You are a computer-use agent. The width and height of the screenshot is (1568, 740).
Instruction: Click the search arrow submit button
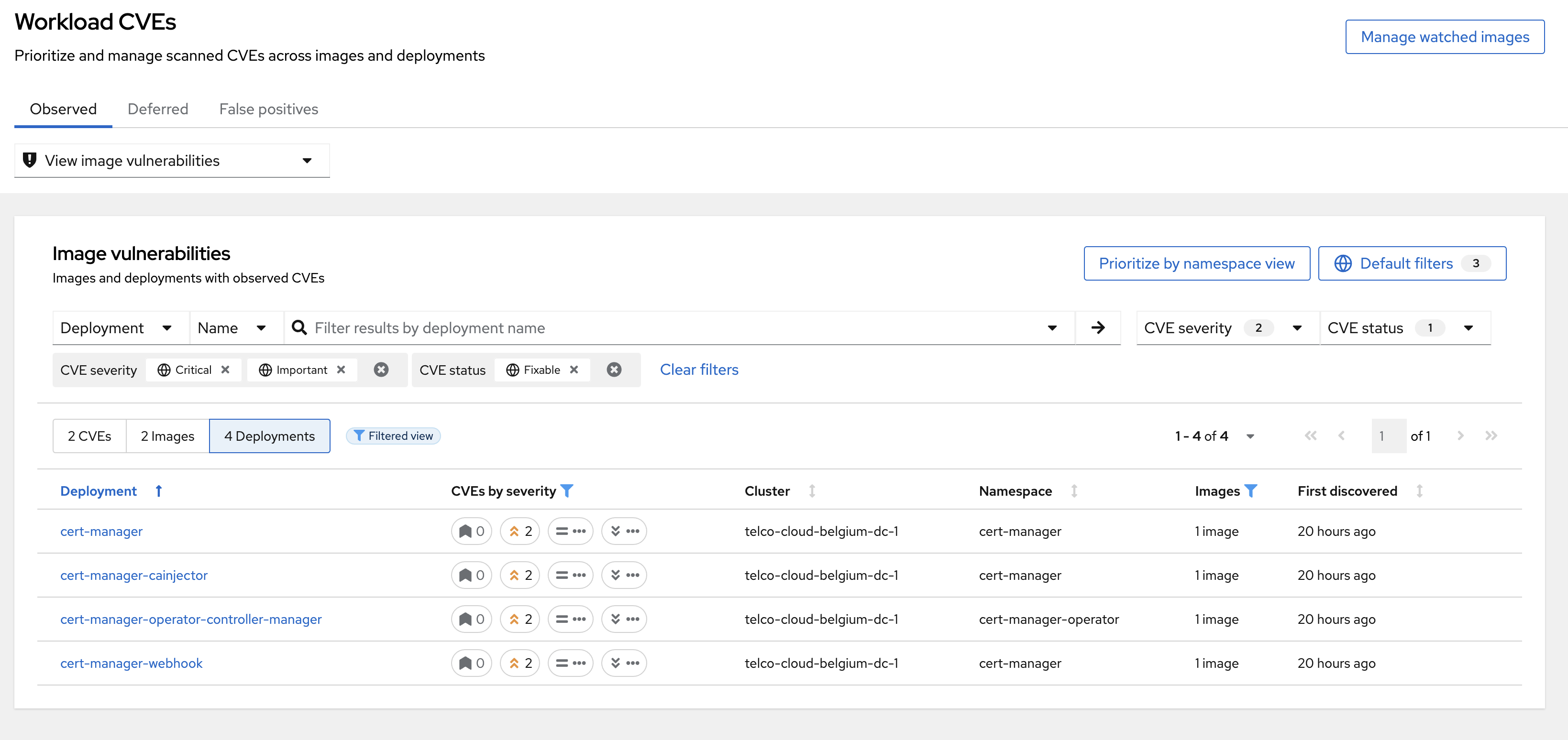[x=1097, y=328]
